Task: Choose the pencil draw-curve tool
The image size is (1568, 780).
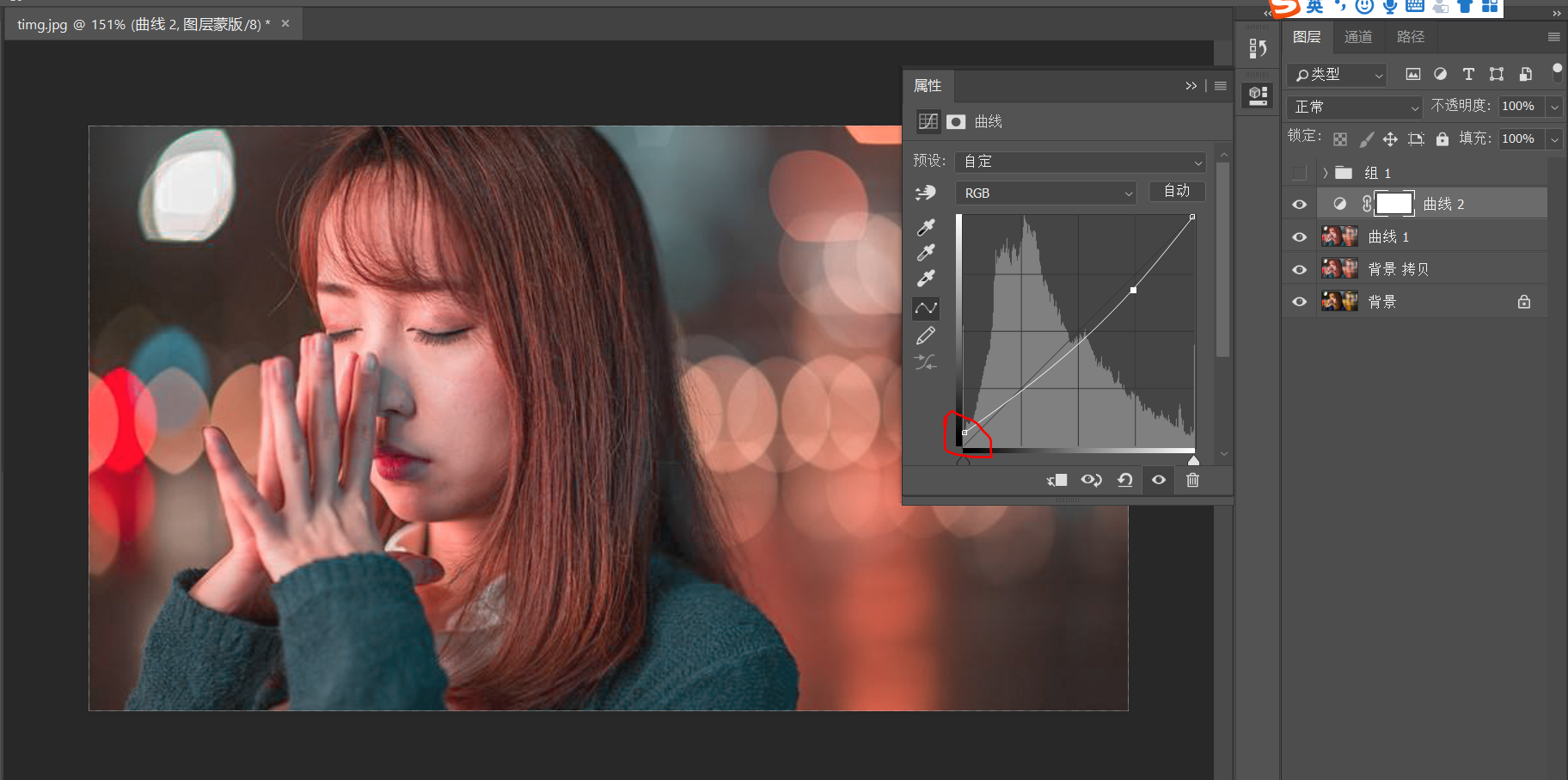Action: [926, 335]
